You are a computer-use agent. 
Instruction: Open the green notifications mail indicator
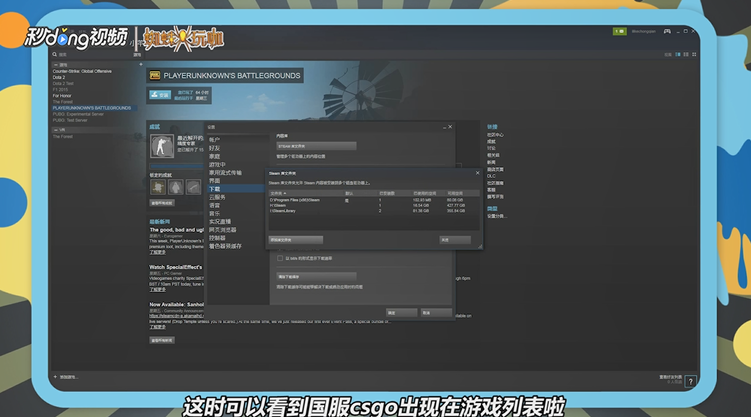[619, 32]
